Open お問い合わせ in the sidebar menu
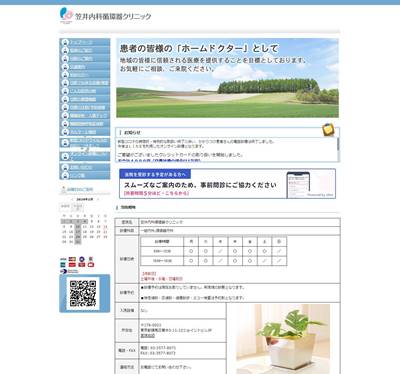 85,167
